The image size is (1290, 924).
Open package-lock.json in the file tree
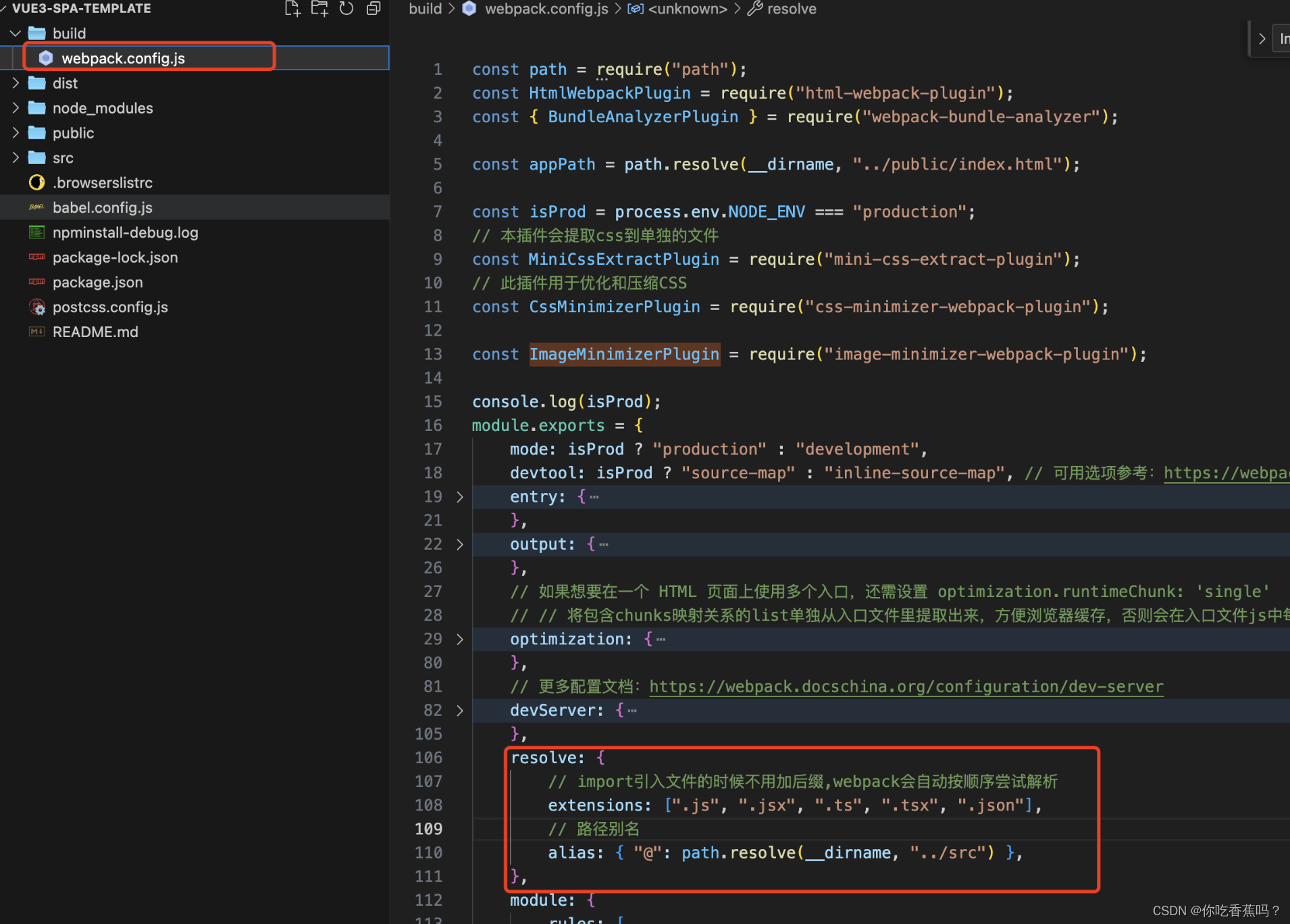coord(115,257)
